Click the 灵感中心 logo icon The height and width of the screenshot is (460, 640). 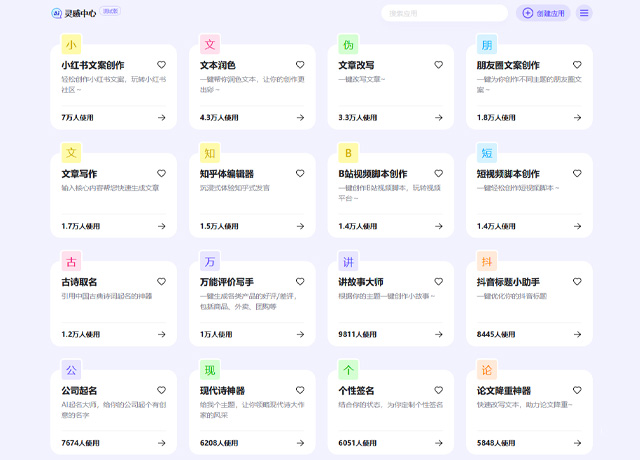(x=57, y=13)
